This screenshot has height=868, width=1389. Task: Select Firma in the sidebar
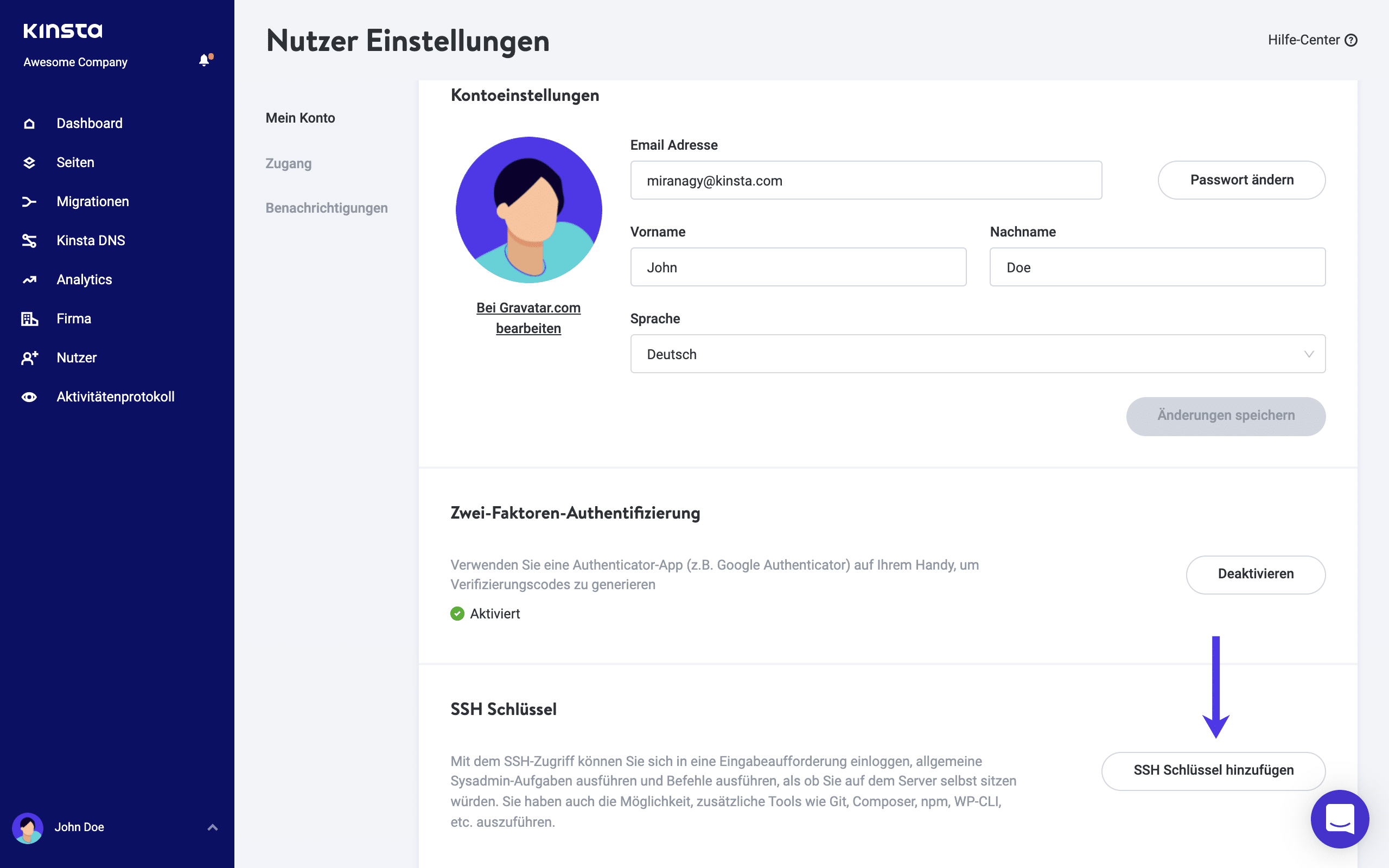click(x=73, y=318)
